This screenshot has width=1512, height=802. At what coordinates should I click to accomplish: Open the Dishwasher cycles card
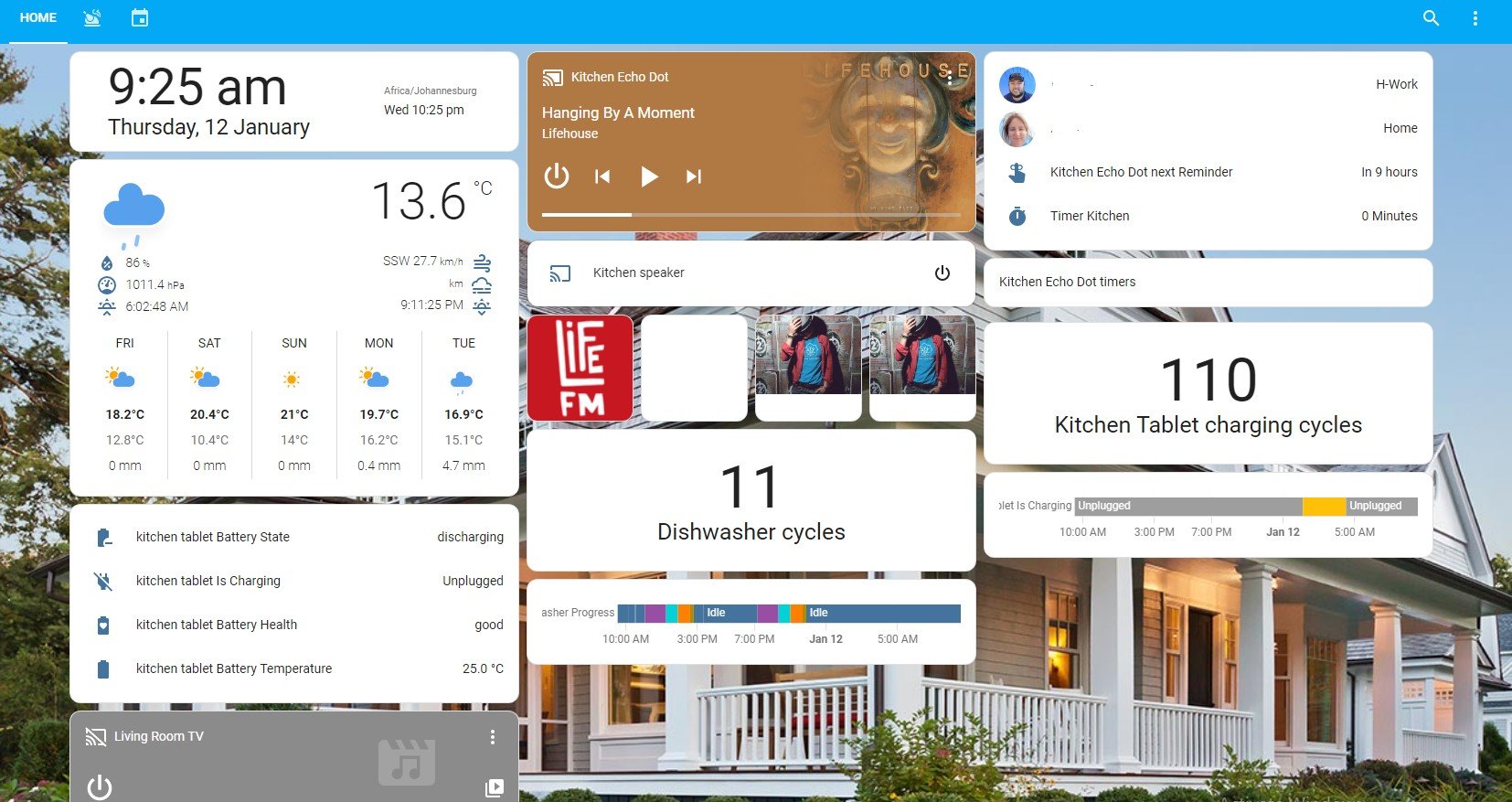click(751, 500)
